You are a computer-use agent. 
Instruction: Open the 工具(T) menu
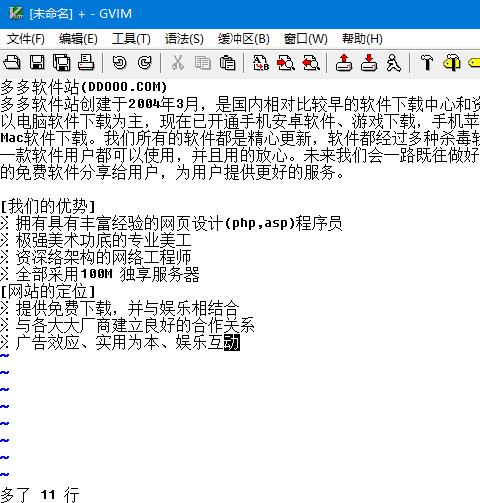click(x=131, y=39)
